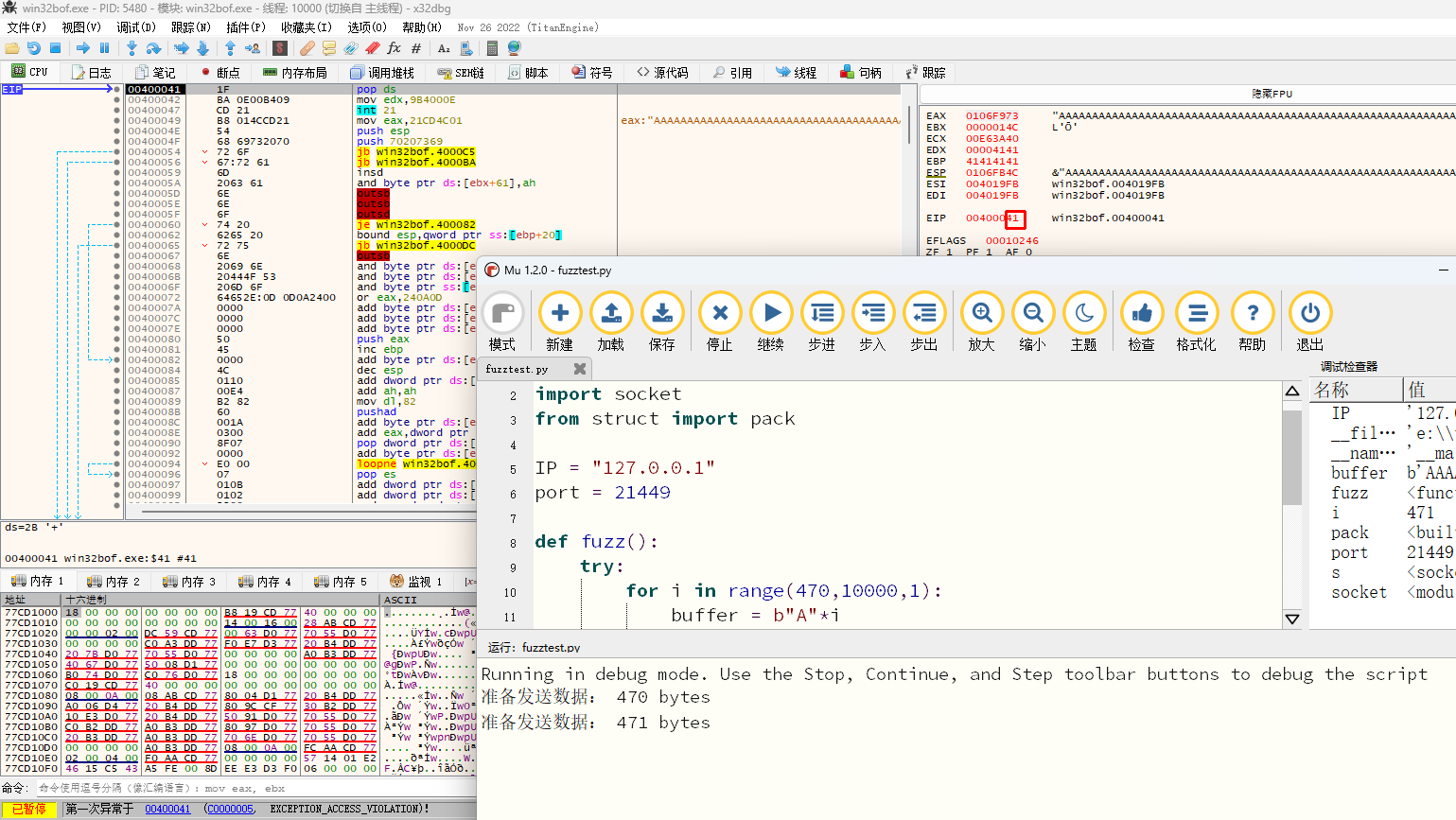
Task: Switch to 日志 log tab
Action: coord(91,72)
